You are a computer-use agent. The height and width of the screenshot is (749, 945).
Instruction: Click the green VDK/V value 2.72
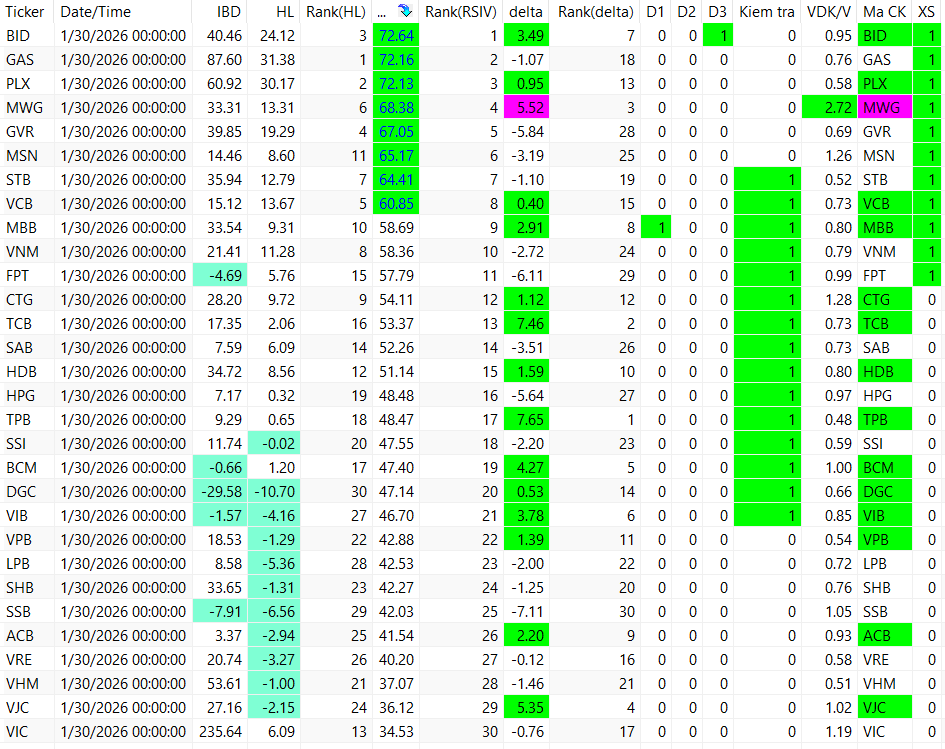tap(829, 108)
